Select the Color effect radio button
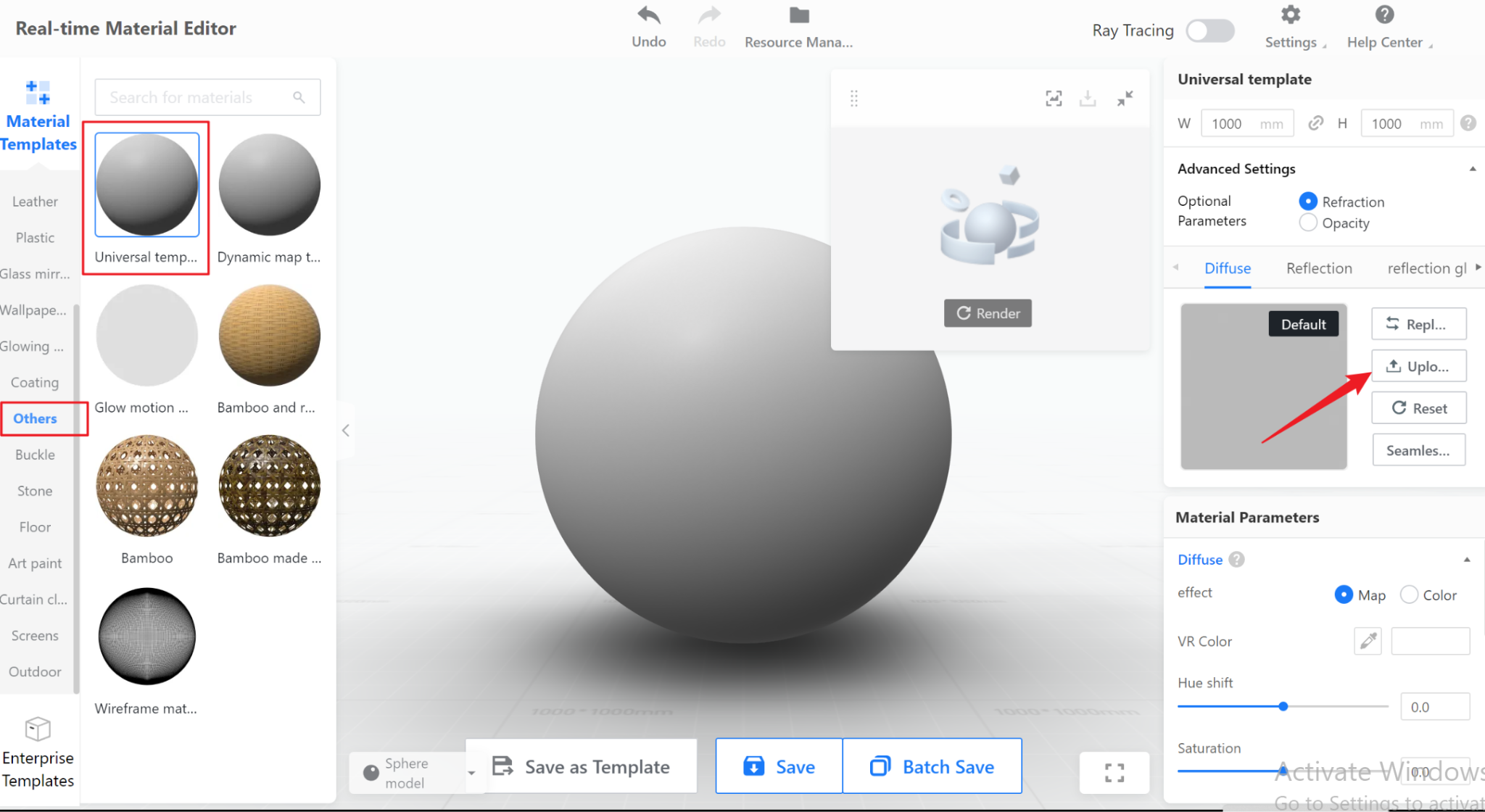This screenshot has height=812, width=1485. (x=1409, y=594)
